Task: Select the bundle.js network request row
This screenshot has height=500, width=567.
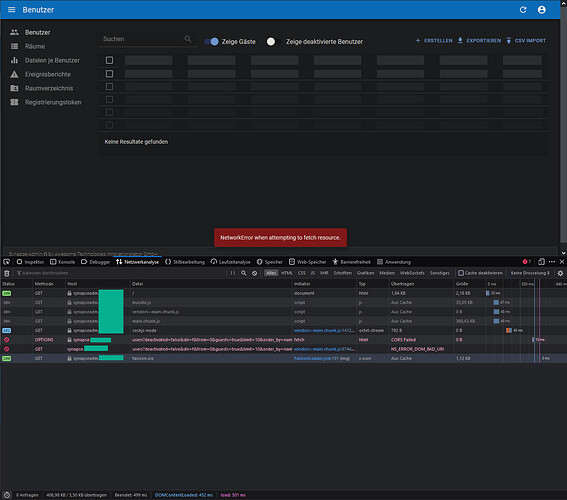Action: (x=284, y=302)
